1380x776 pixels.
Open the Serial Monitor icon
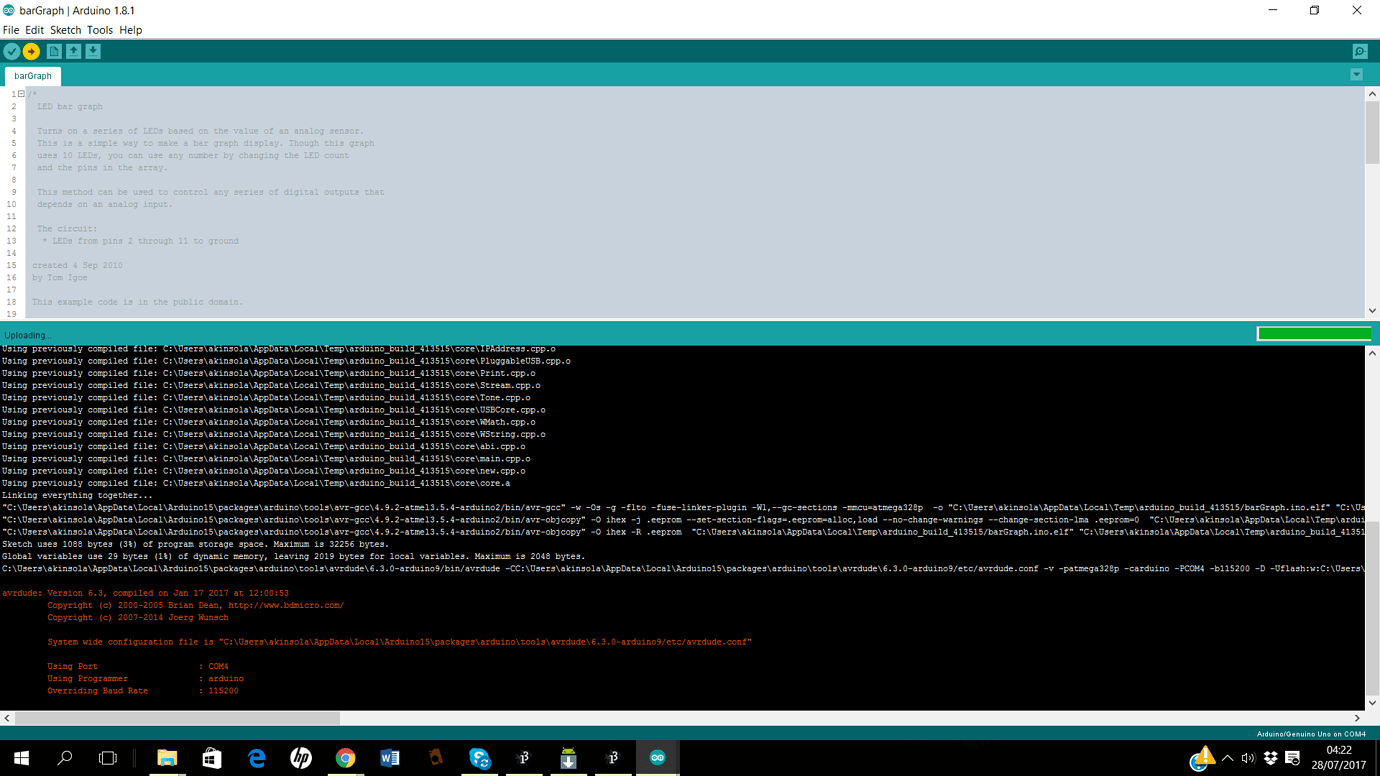point(1360,50)
